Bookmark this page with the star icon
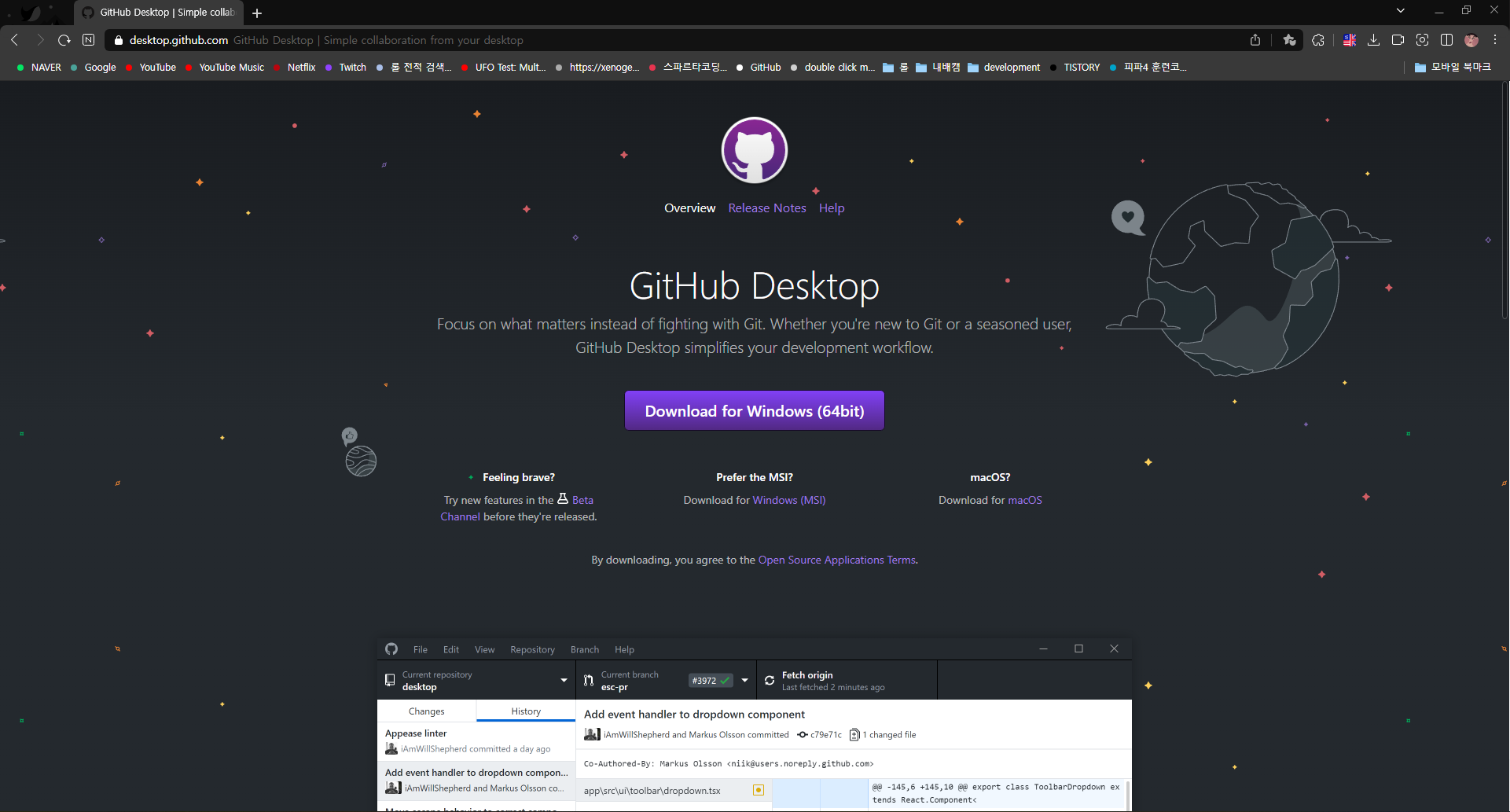Screen dimensions: 1510x812 (1289, 40)
